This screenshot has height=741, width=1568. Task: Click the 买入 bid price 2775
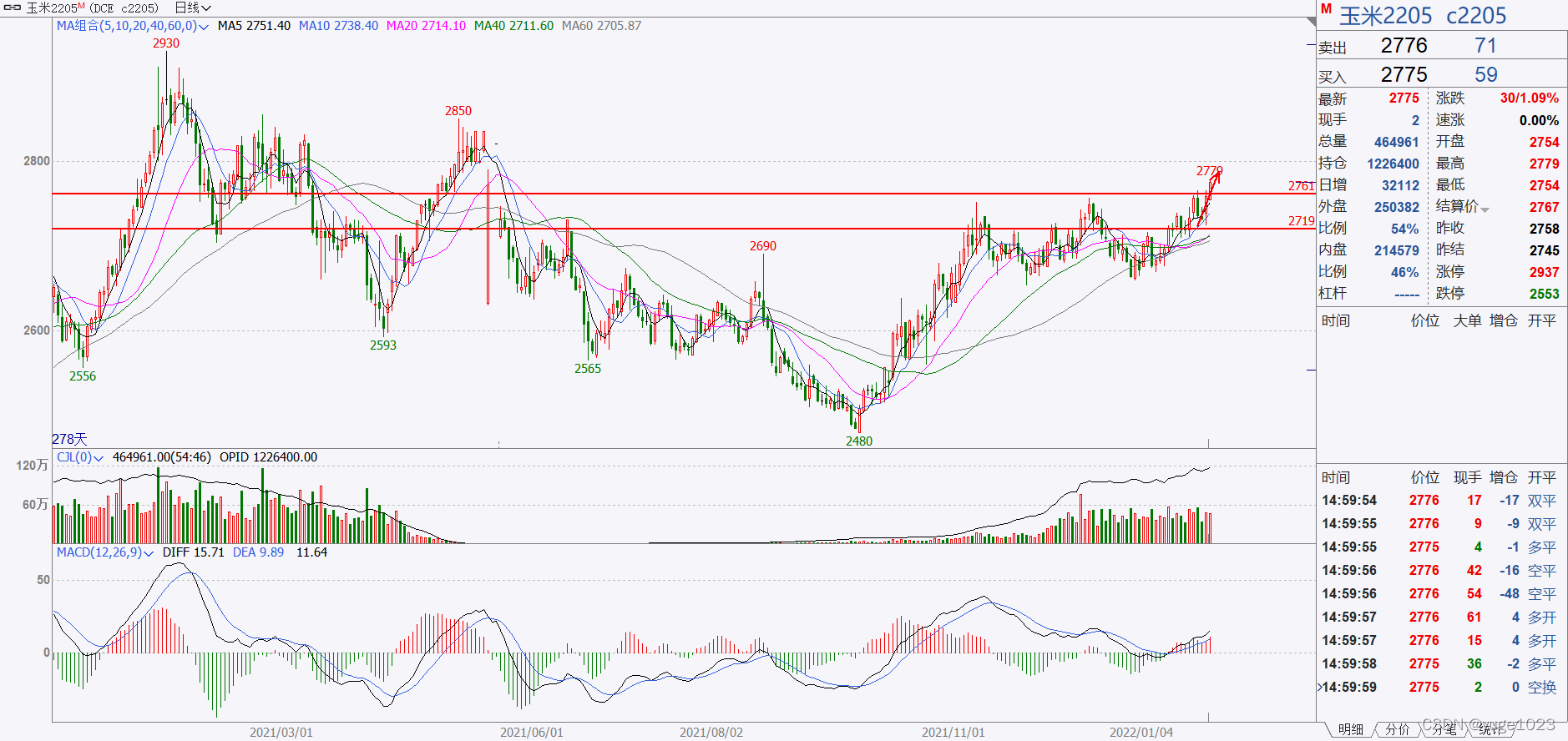pyautogui.click(x=1404, y=74)
